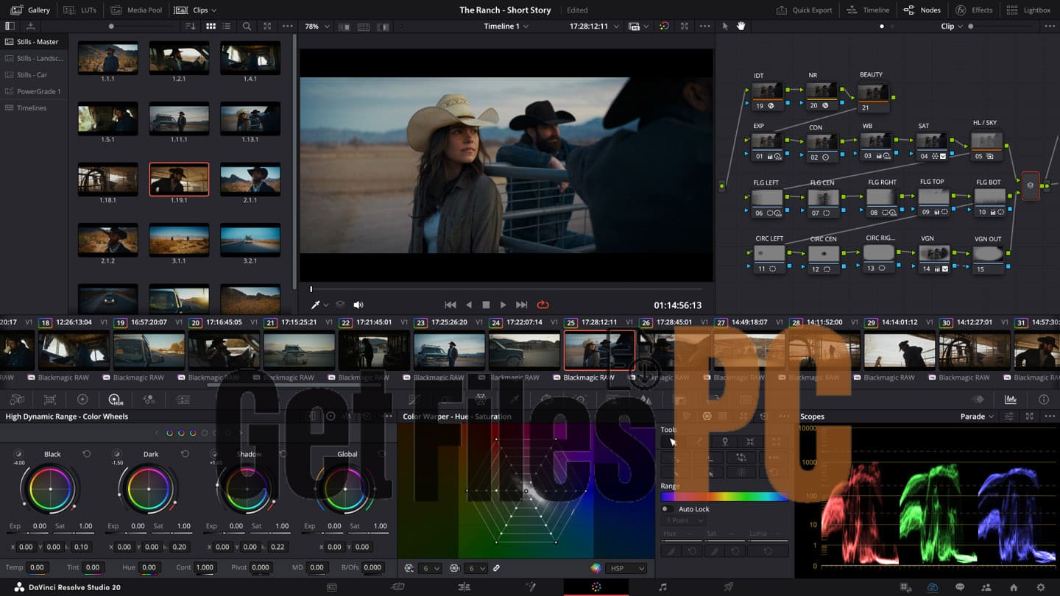Open the HDR color wheels palette icon

[x=115, y=400]
